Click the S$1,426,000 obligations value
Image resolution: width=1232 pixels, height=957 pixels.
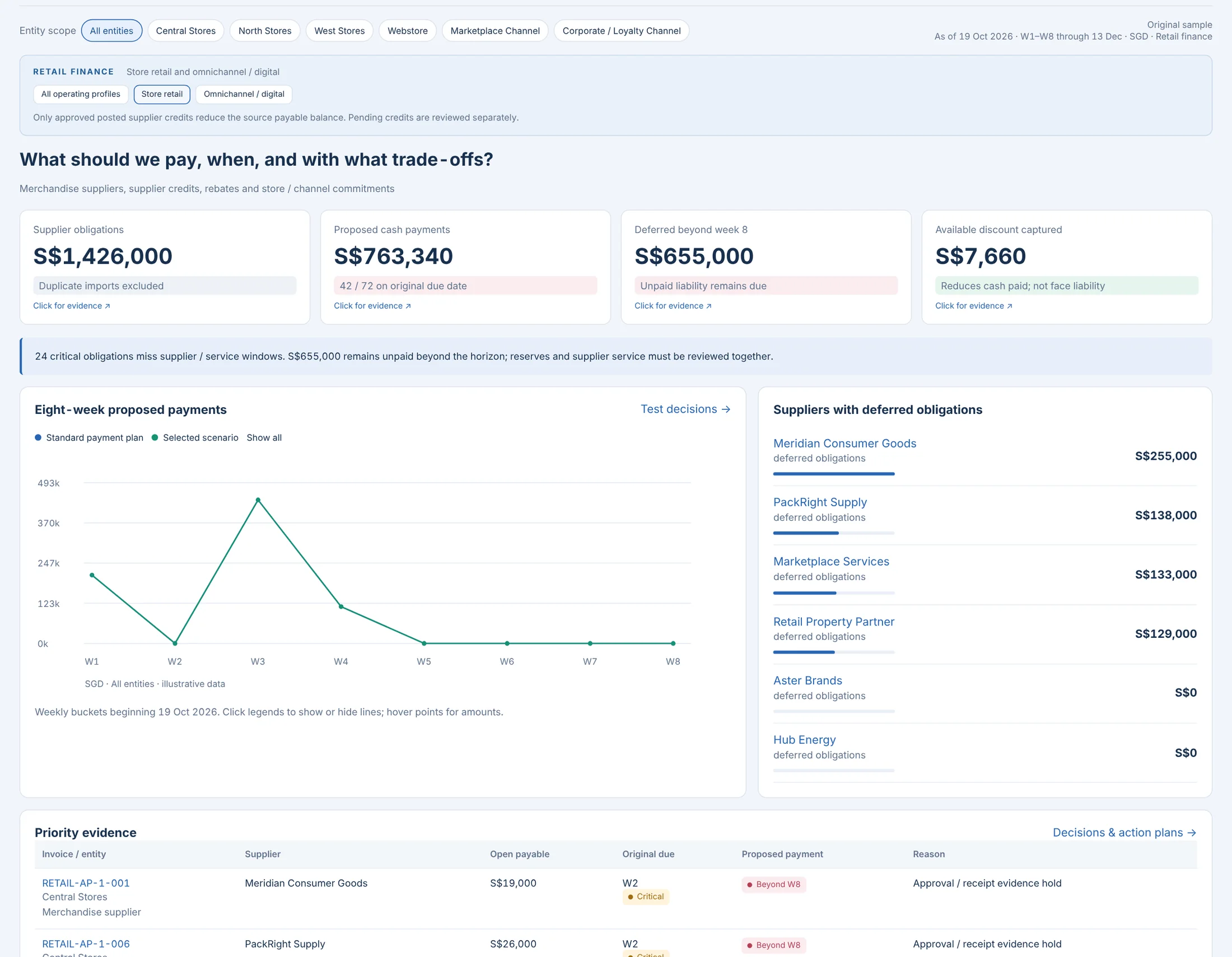(x=102, y=256)
